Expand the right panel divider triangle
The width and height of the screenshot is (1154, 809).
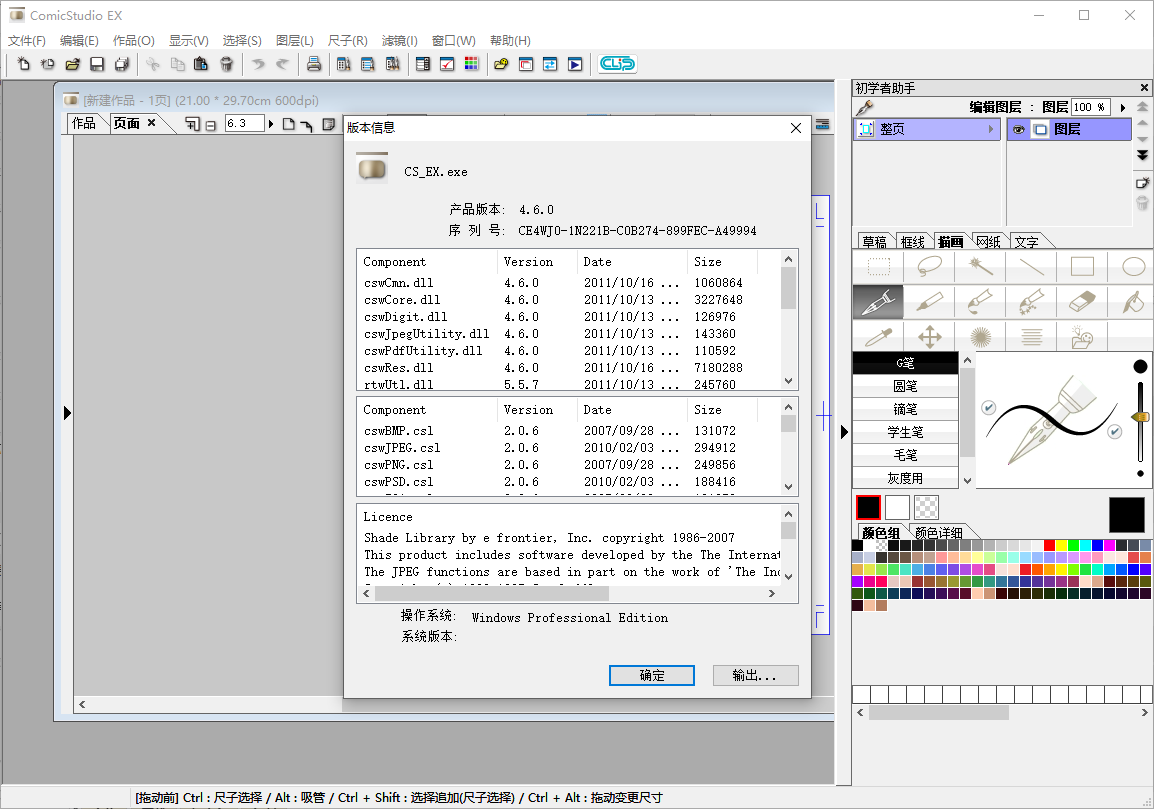844,432
